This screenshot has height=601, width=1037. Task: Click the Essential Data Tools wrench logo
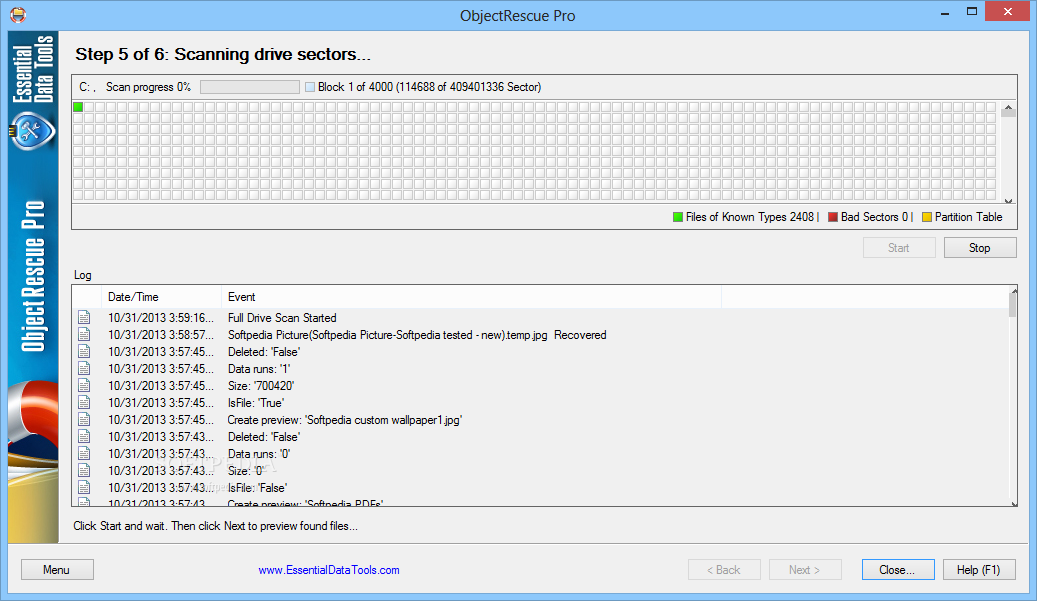(x=30, y=131)
